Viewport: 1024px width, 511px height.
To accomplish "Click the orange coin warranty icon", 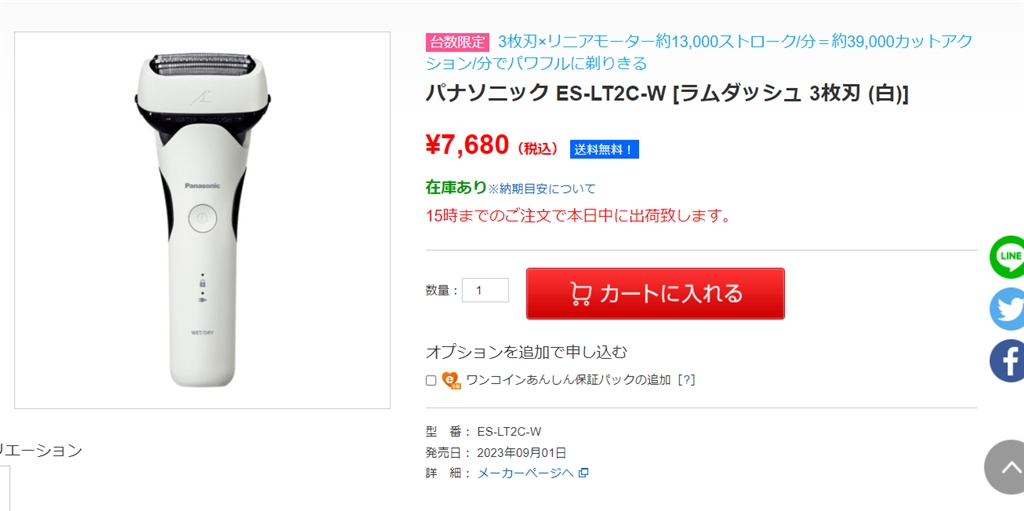I will pyautogui.click(x=451, y=380).
